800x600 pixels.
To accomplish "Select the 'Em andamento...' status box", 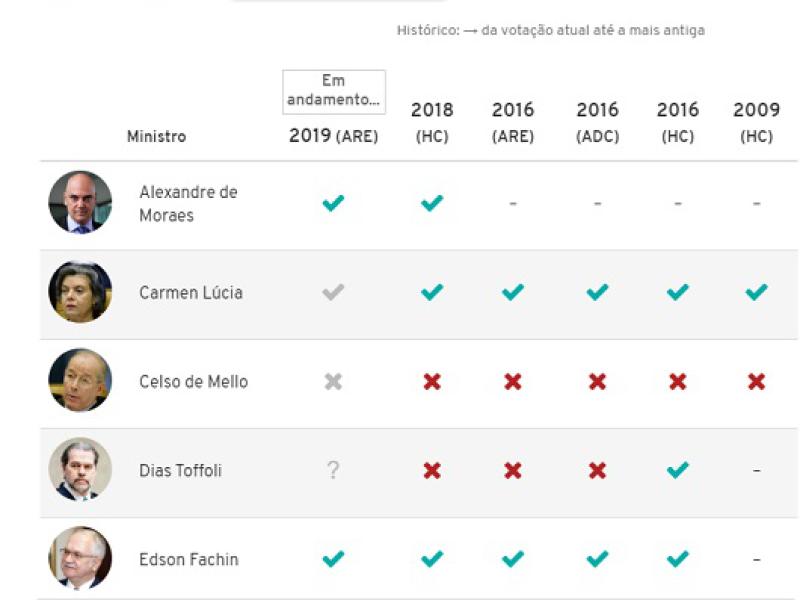I will (334, 91).
